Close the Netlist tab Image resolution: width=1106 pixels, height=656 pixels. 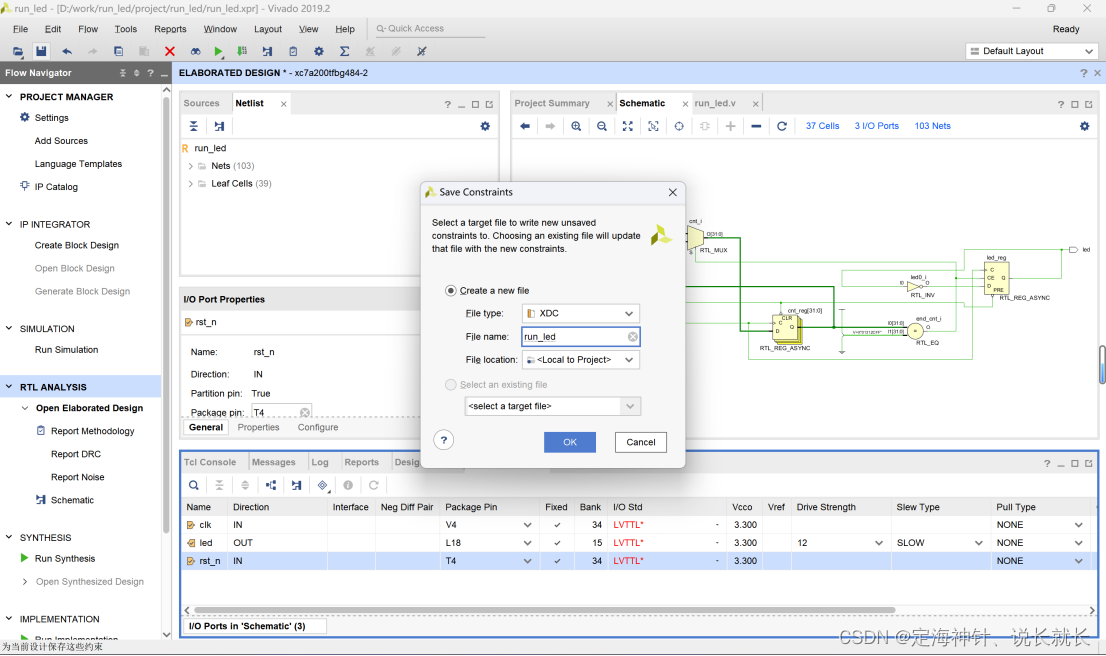[284, 104]
